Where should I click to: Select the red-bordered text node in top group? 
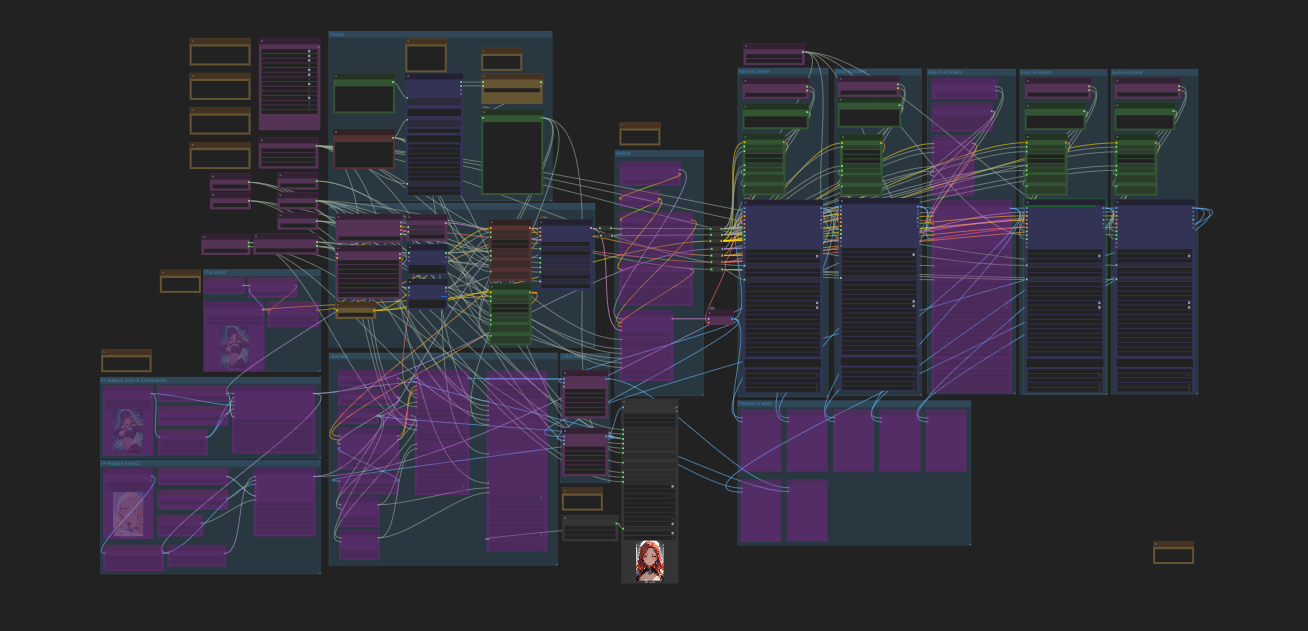[364, 149]
